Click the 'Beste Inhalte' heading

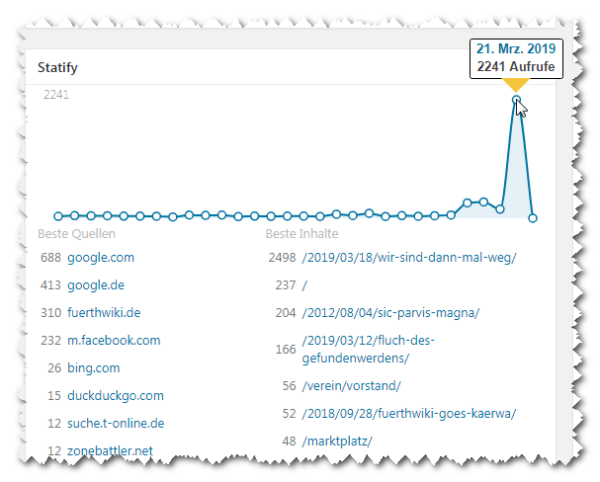(x=302, y=233)
